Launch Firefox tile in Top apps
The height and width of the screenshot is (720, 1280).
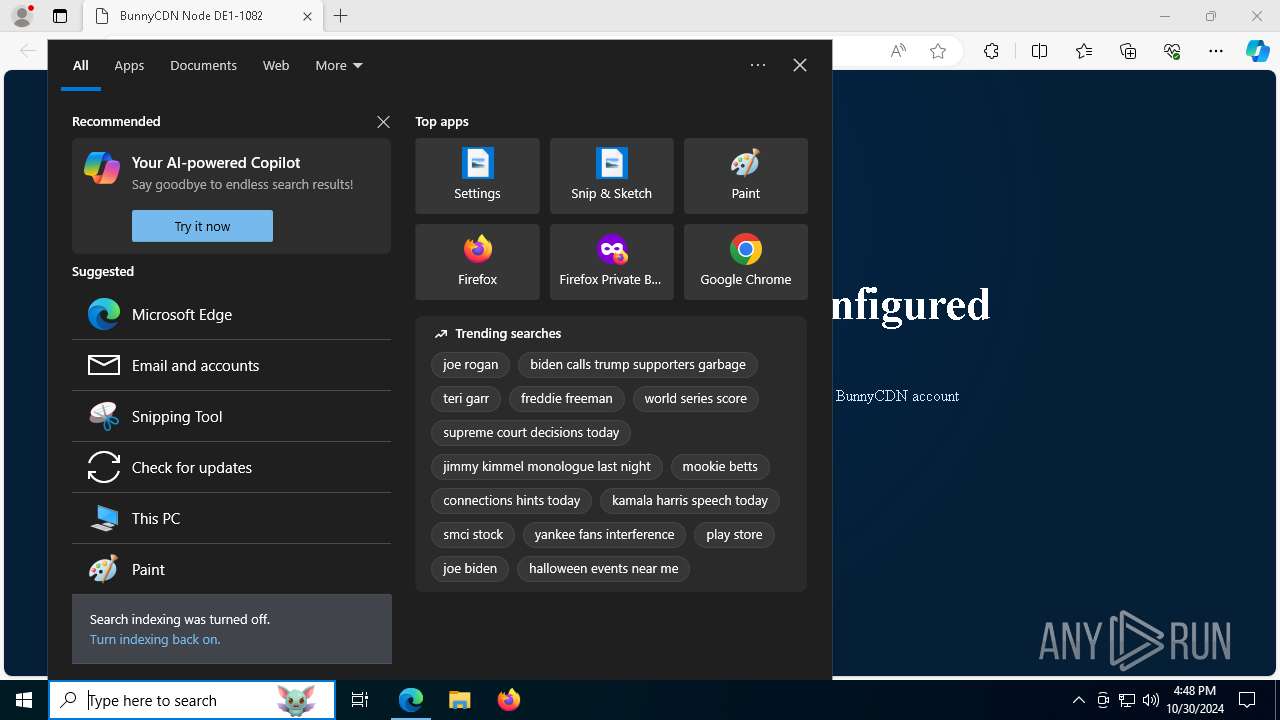(477, 262)
